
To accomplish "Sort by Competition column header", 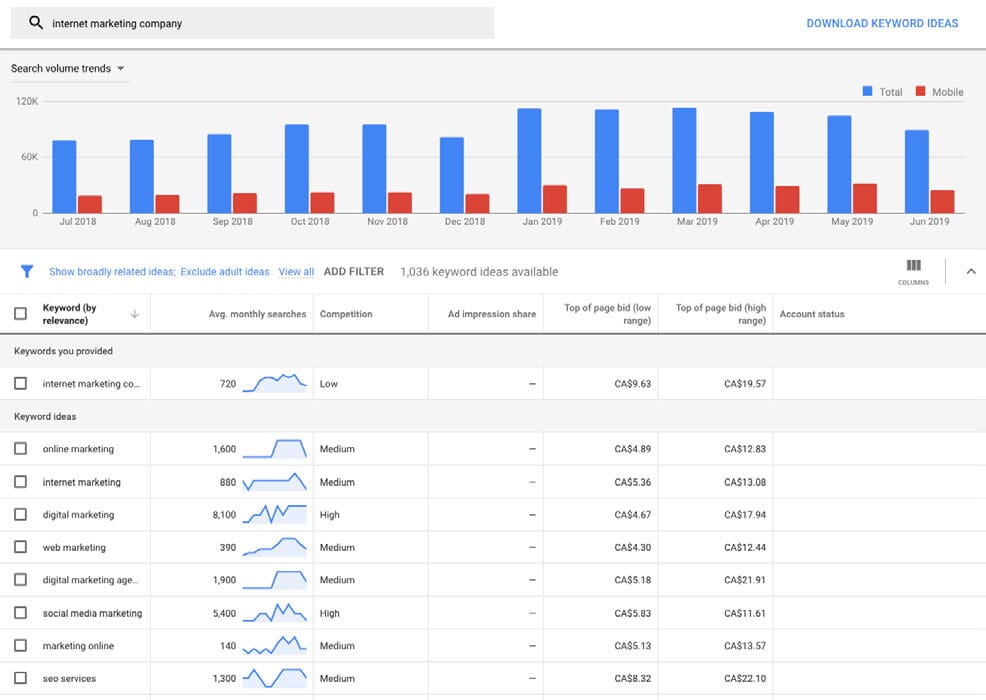I will click(346, 314).
